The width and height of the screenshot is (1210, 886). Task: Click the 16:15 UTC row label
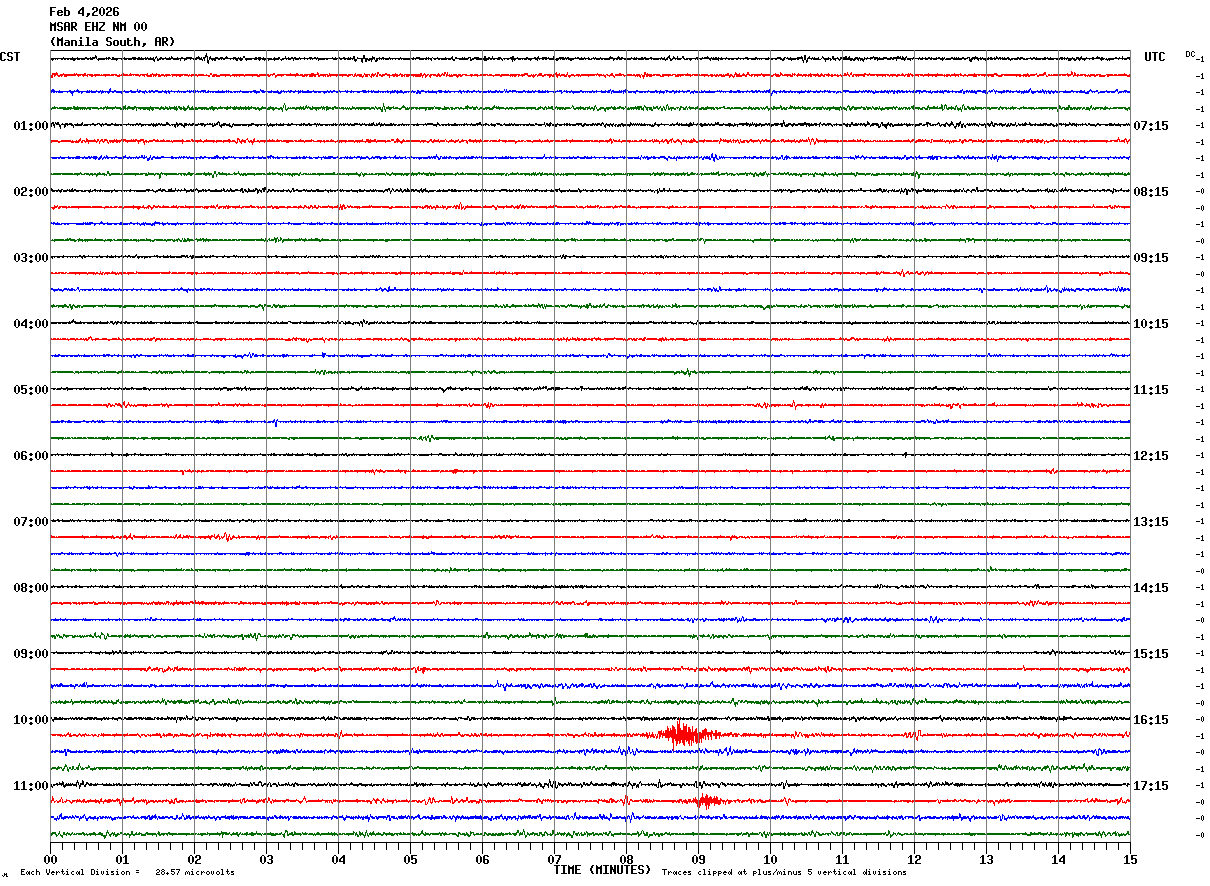point(1150,720)
